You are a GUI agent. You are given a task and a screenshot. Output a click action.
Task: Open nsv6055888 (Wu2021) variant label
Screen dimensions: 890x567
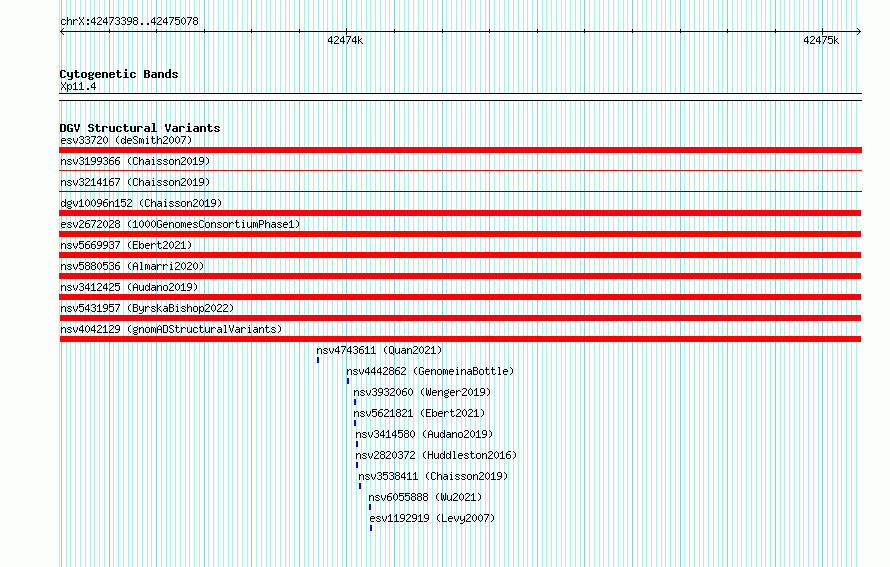[x=425, y=497]
